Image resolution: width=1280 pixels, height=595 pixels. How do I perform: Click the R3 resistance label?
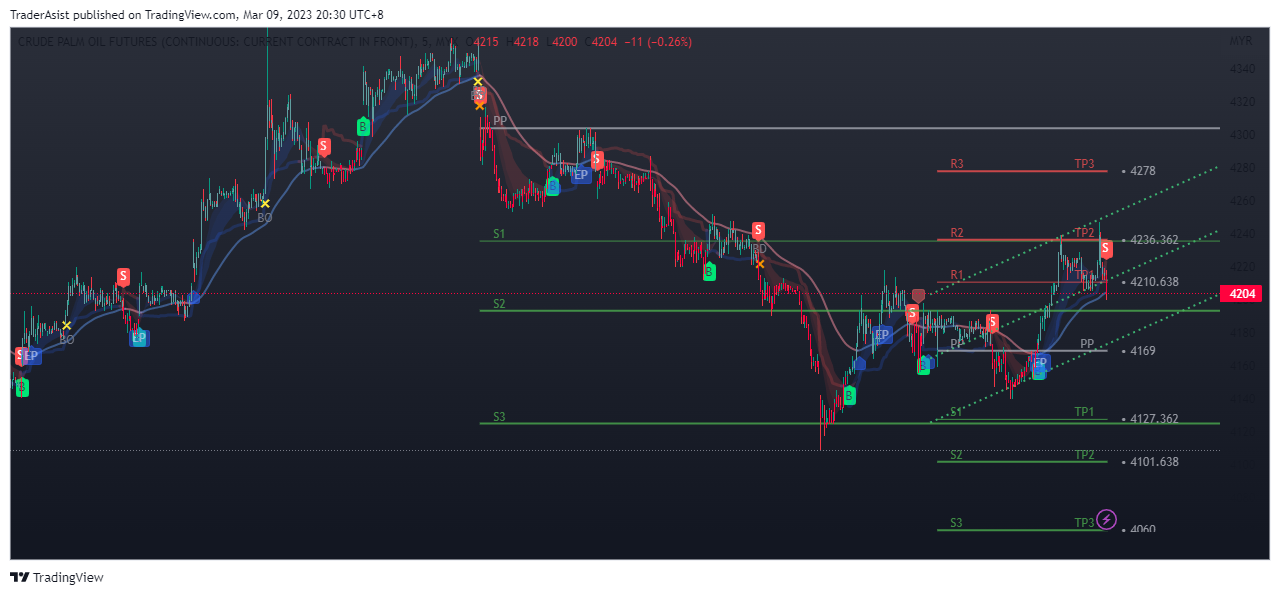957,163
